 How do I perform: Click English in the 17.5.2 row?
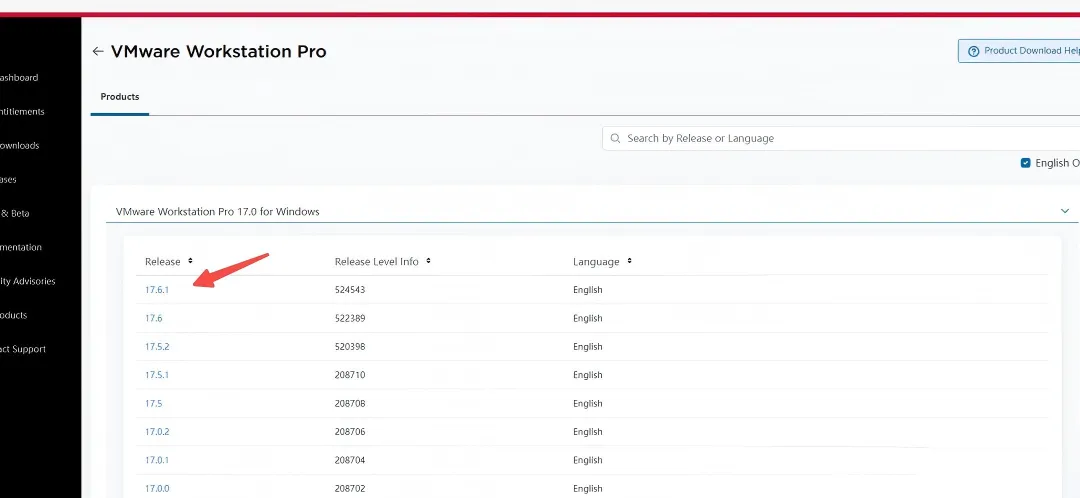[x=588, y=346]
